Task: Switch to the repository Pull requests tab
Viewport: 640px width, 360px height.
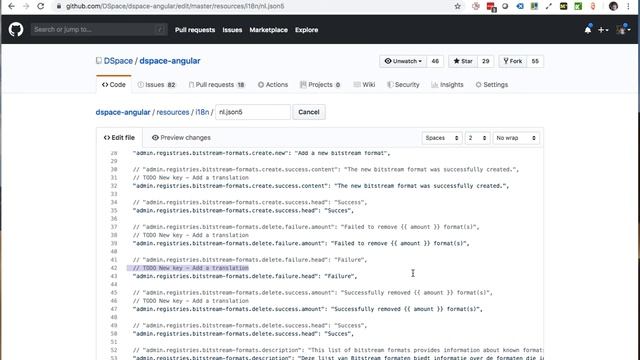Action: pyautogui.click(x=217, y=84)
